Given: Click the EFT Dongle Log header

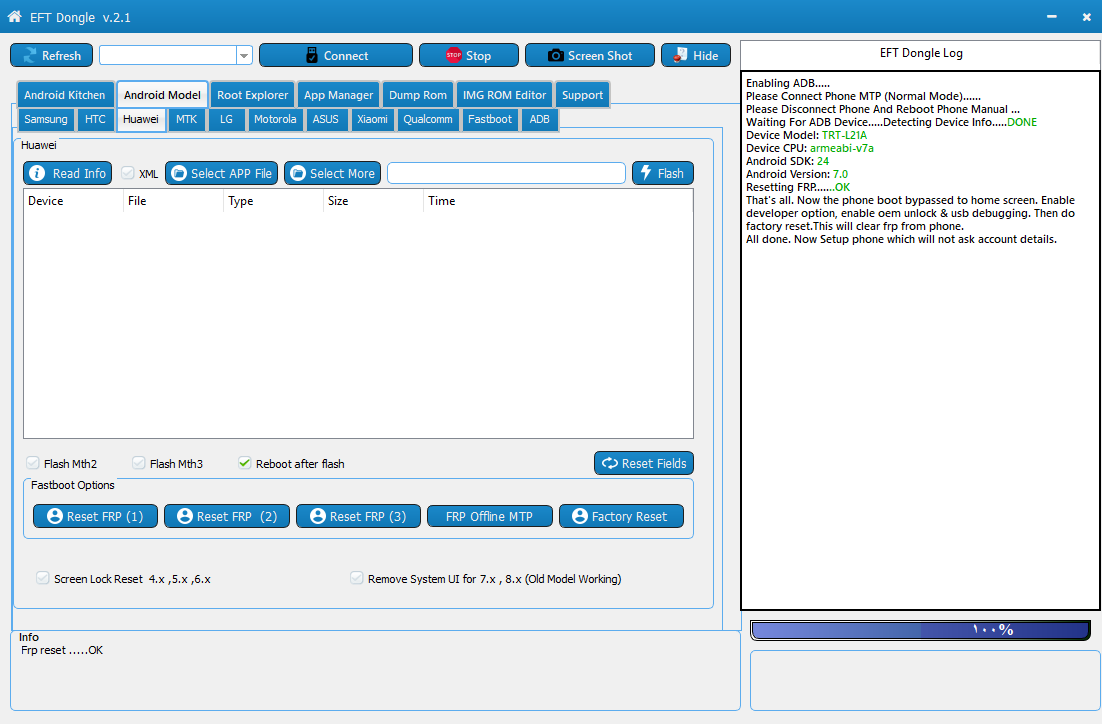Looking at the screenshot, I should [921, 53].
